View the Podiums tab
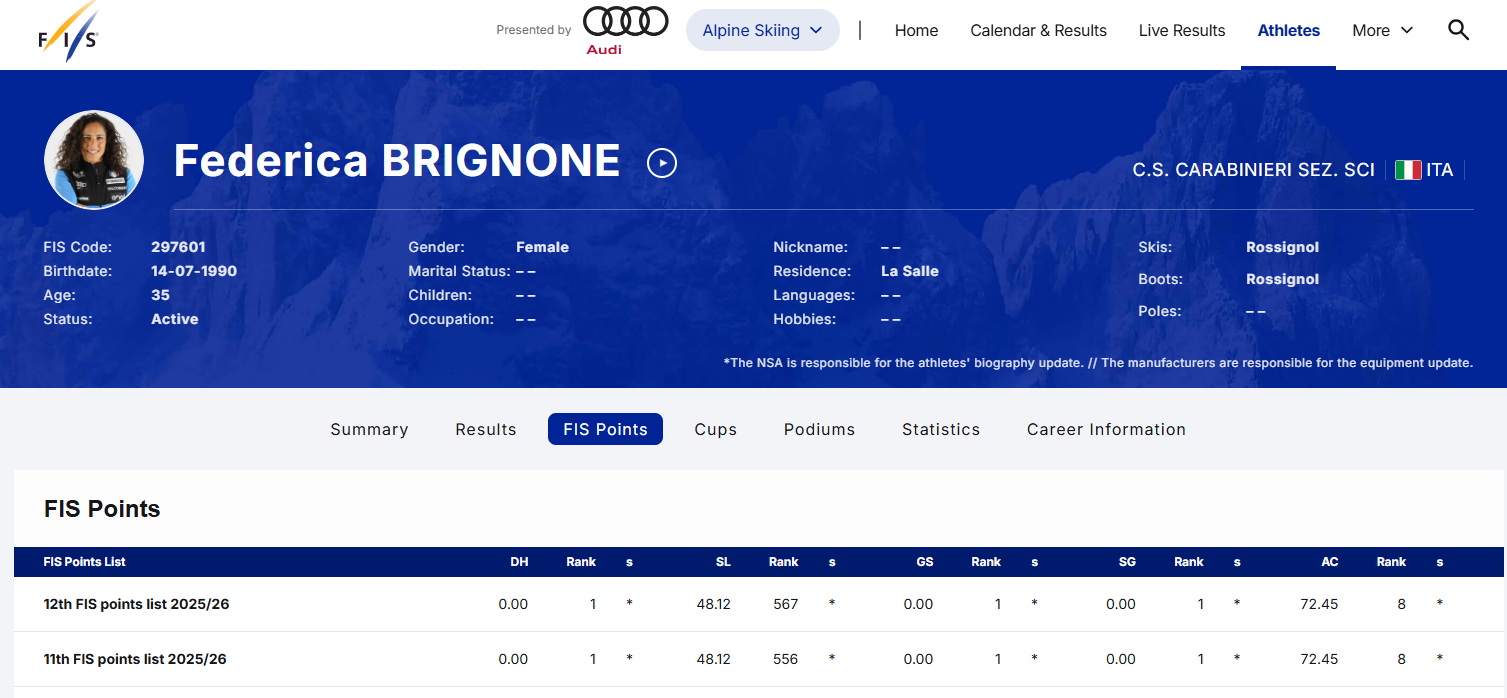The height and width of the screenshot is (698, 1507). click(x=819, y=429)
